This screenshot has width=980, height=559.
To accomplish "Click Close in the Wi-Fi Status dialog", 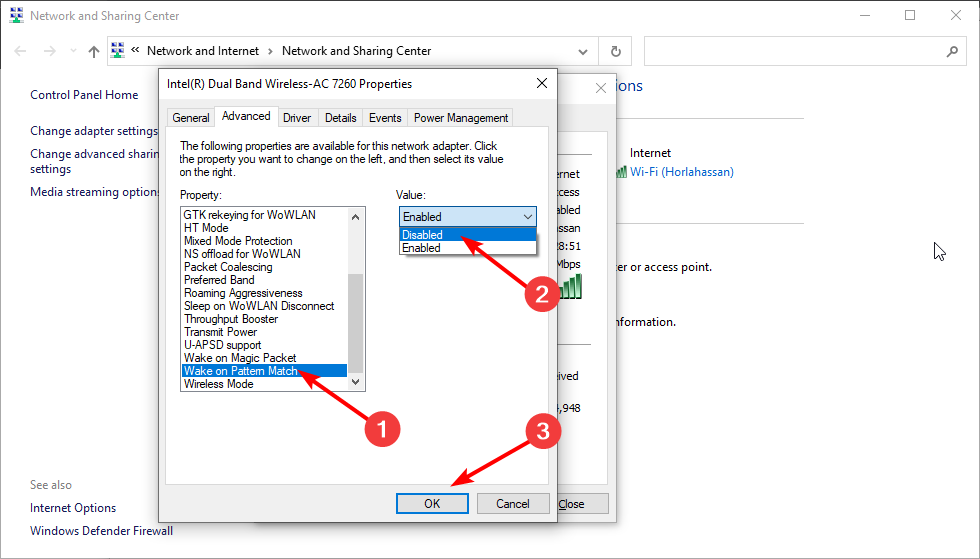I will pos(582,504).
